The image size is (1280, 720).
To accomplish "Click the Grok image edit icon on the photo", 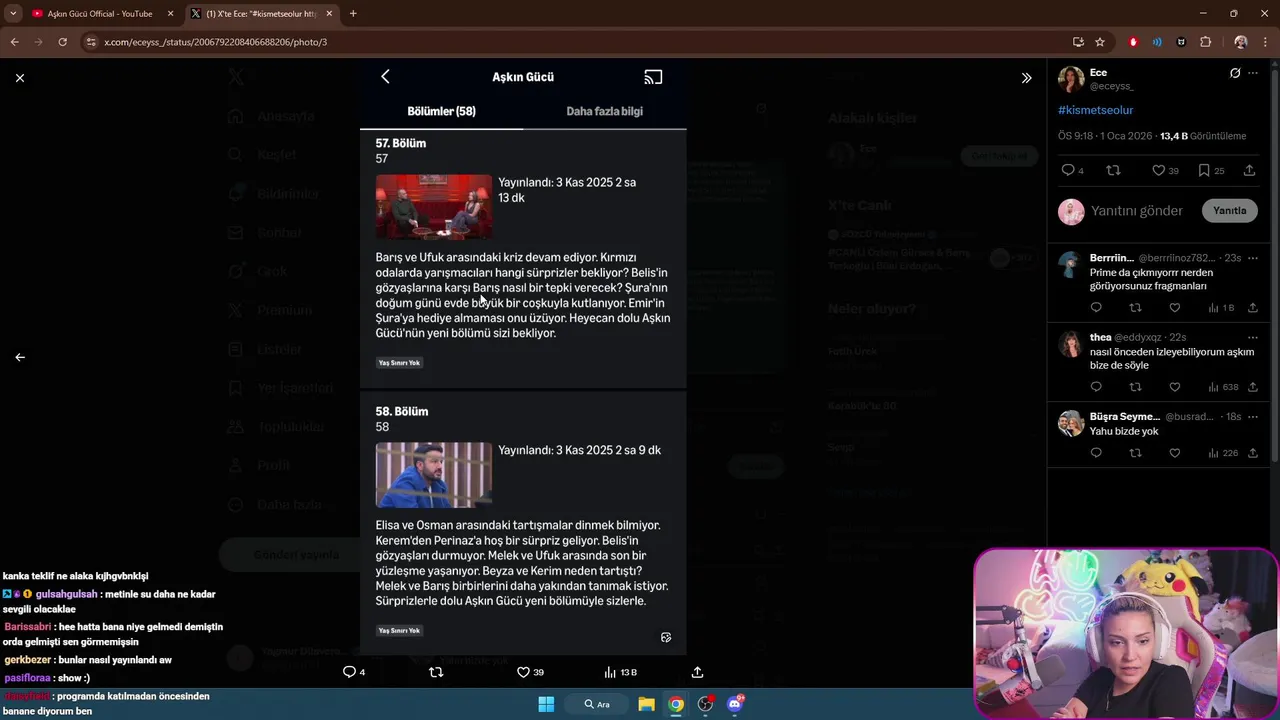I will click(x=666, y=637).
